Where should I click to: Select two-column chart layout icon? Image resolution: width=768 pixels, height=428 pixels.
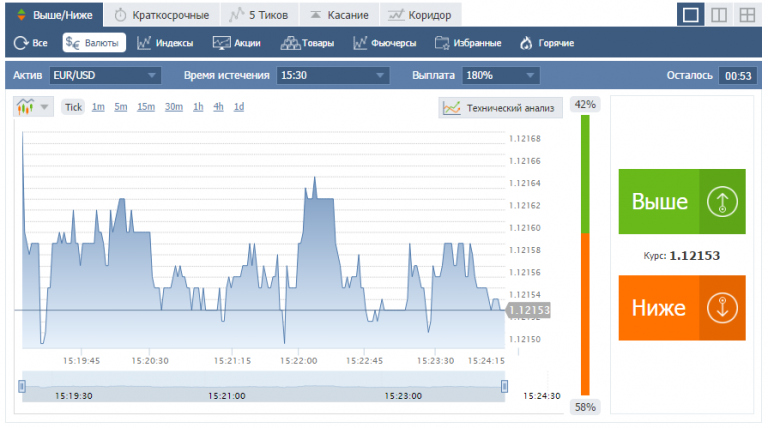719,15
